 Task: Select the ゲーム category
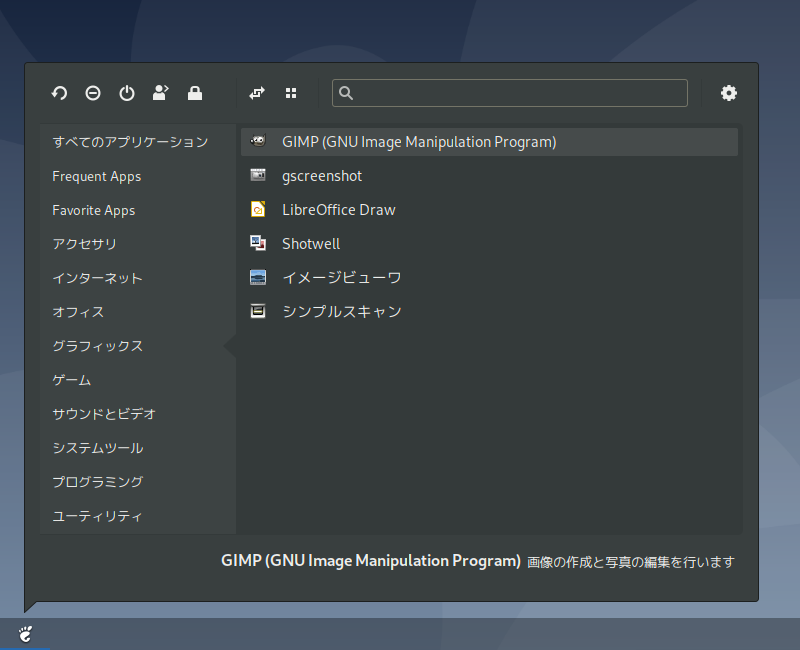coord(71,380)
